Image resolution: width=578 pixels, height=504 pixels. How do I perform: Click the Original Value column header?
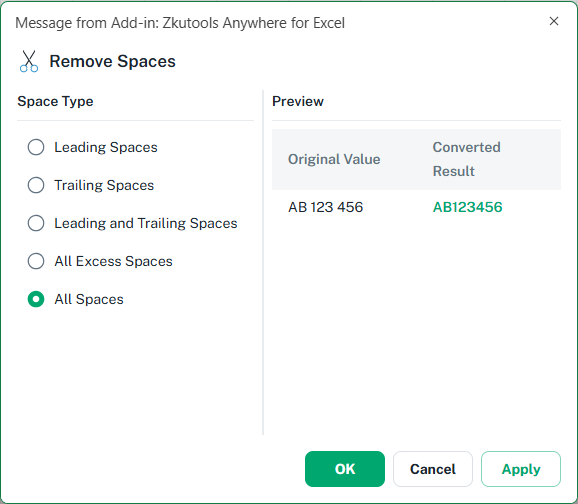(334, 159)
